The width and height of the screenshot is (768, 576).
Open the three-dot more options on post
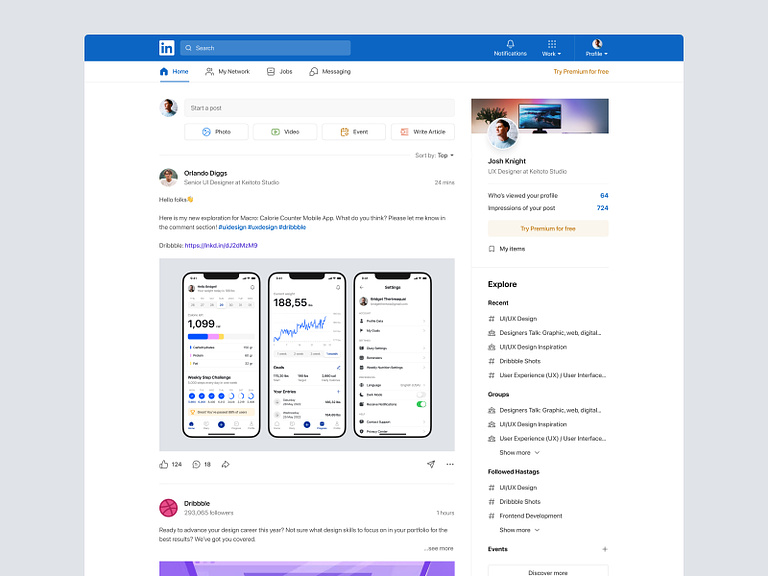449,464
